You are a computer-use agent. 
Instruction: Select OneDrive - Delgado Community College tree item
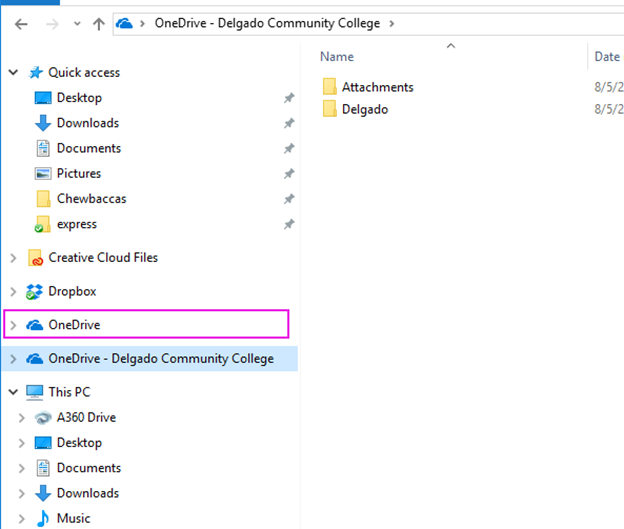tap(161, 359)
